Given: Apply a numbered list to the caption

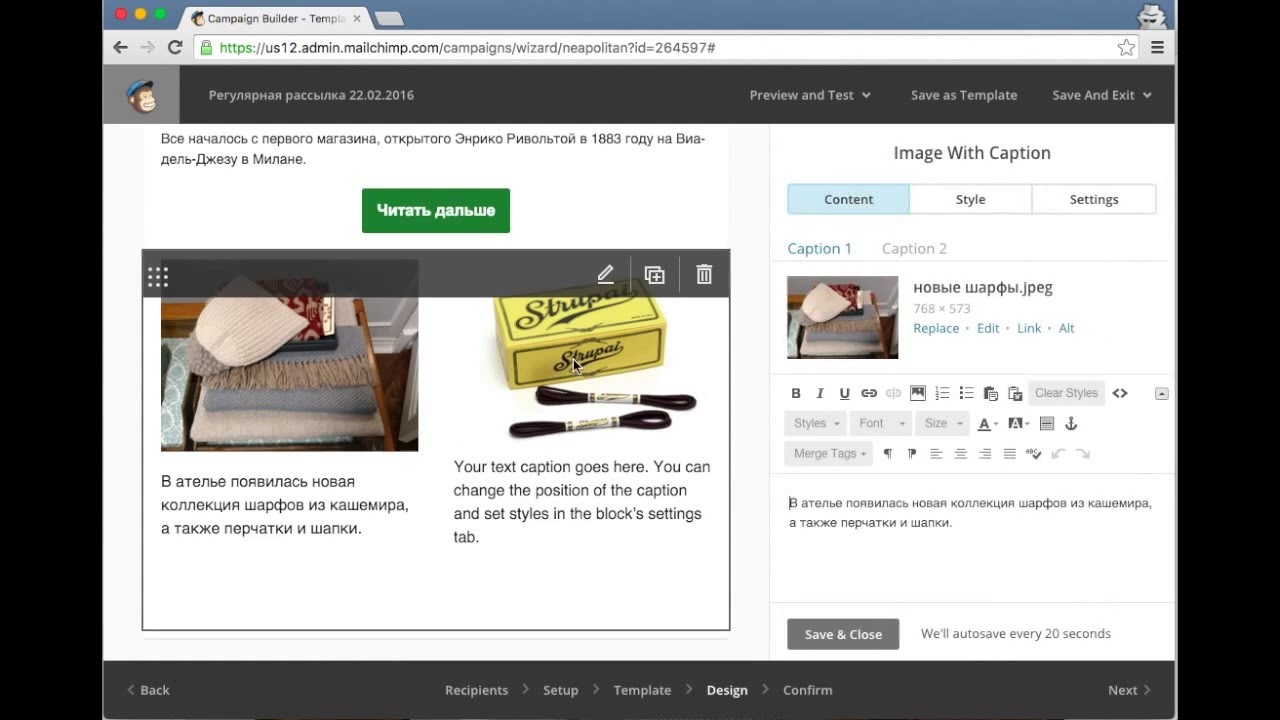Looking at the screenshot, I should 942,393.
